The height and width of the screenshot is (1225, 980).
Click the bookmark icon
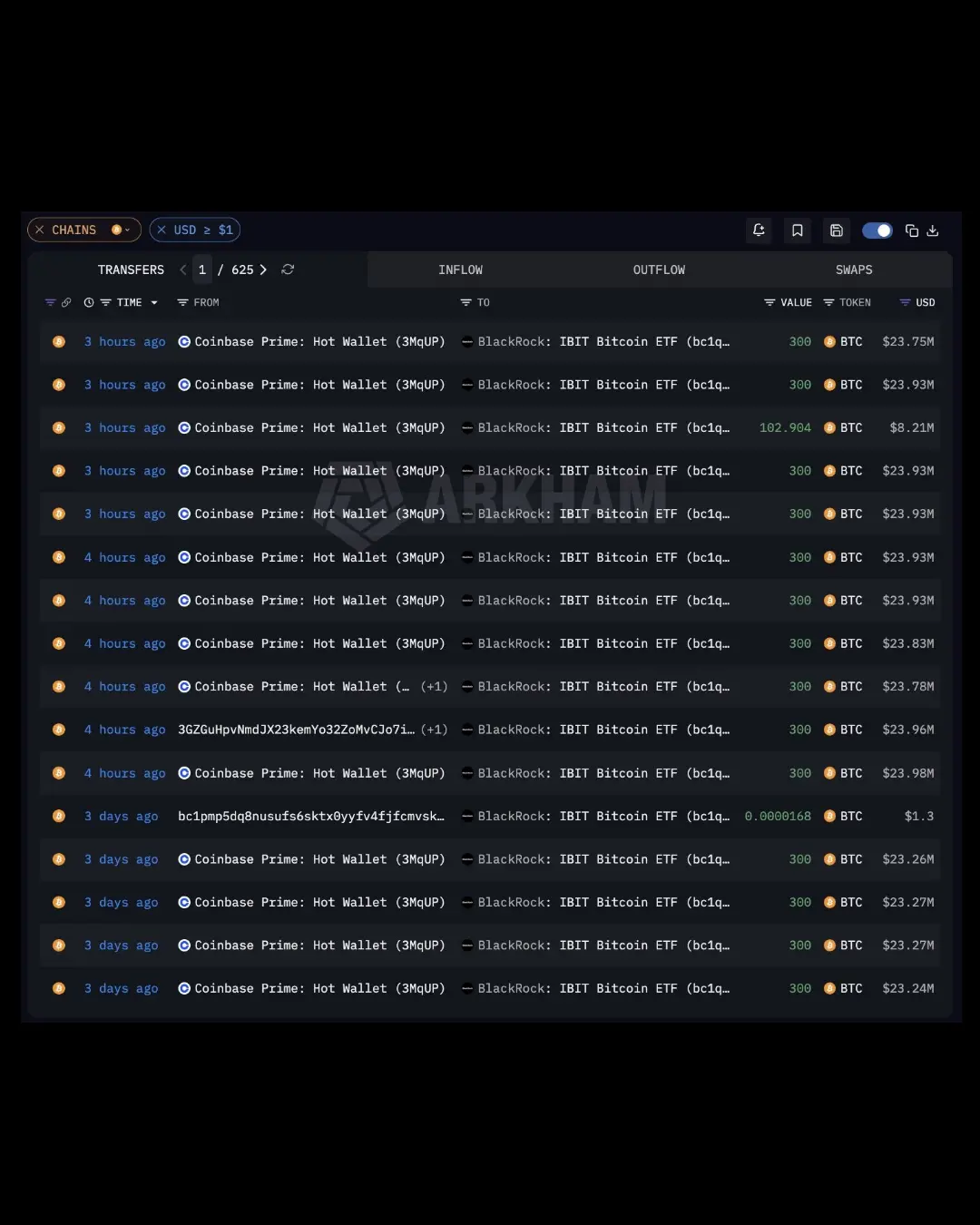(798, 230)
